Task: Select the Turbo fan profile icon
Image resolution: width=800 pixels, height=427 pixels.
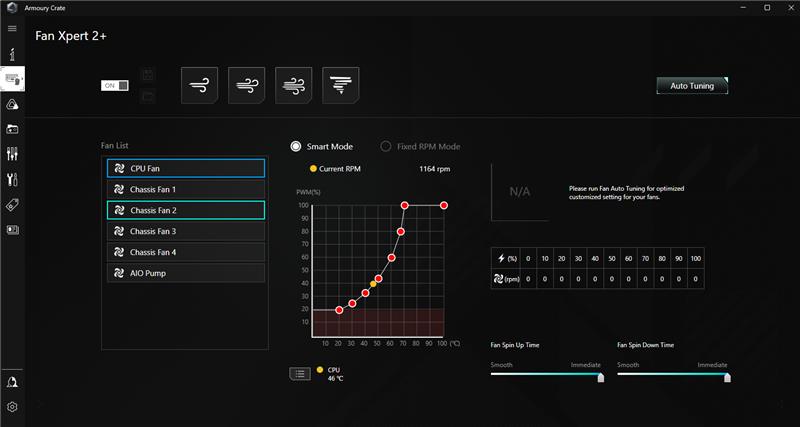Action: click(293, 85)
